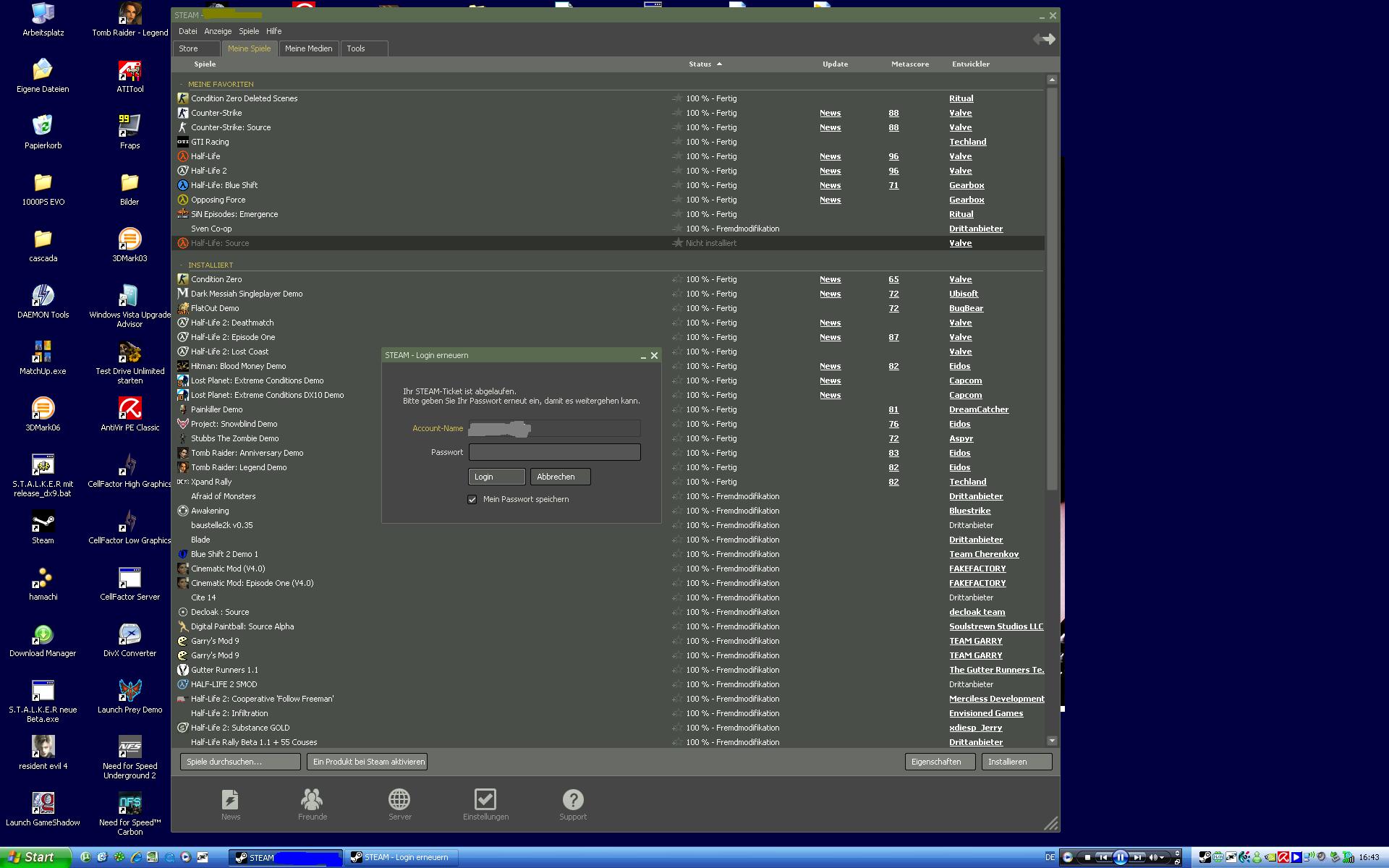Sort the list by the Status column header
Viewport: 1389px width, 868px height.
[x=700, y=64]
